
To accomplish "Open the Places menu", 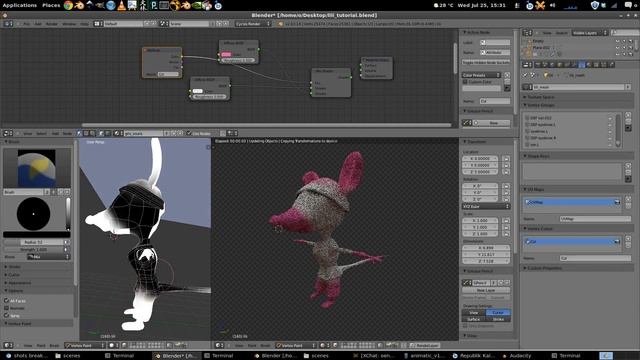I will [x=51, y=5].
